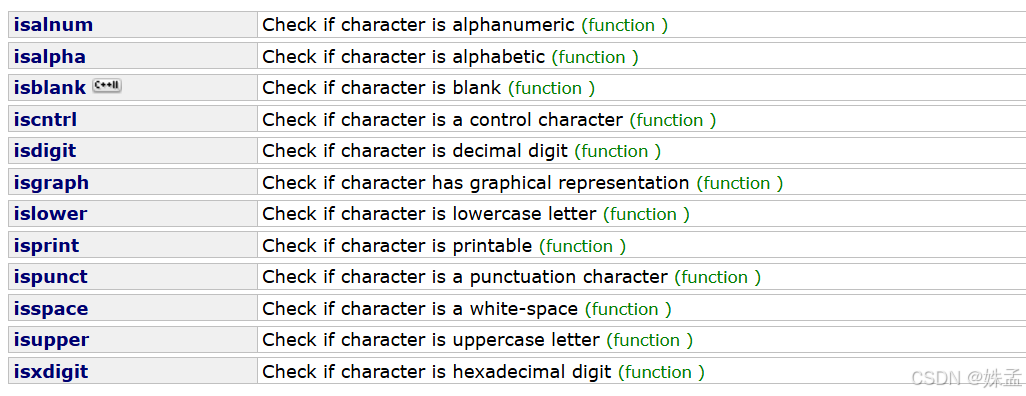Click 'Check if character is alphanumeric' description
The image size is (1026, 396).
coord(418,25)
